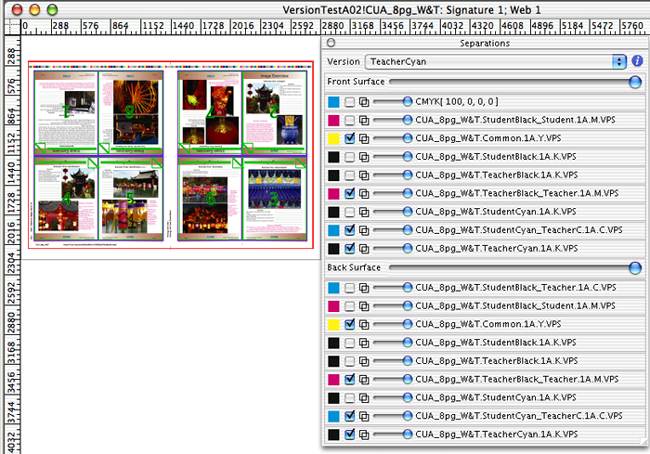Image resolution: width=650 pixels, height=454 pixels.
Task: Select page 3 thumbnail in the signature layout
Action: pyautogui.click(x=270, y=200)
